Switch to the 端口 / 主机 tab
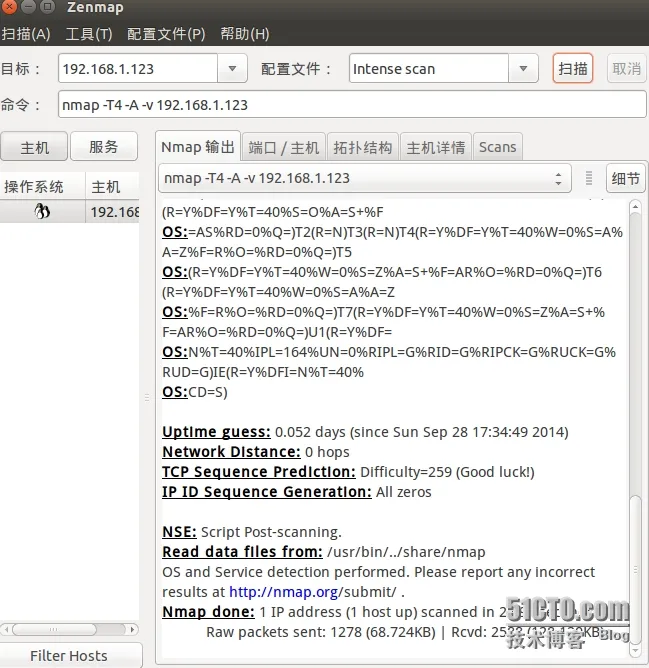This screenshot has width=649, height=668. click(x=283, y=147)
